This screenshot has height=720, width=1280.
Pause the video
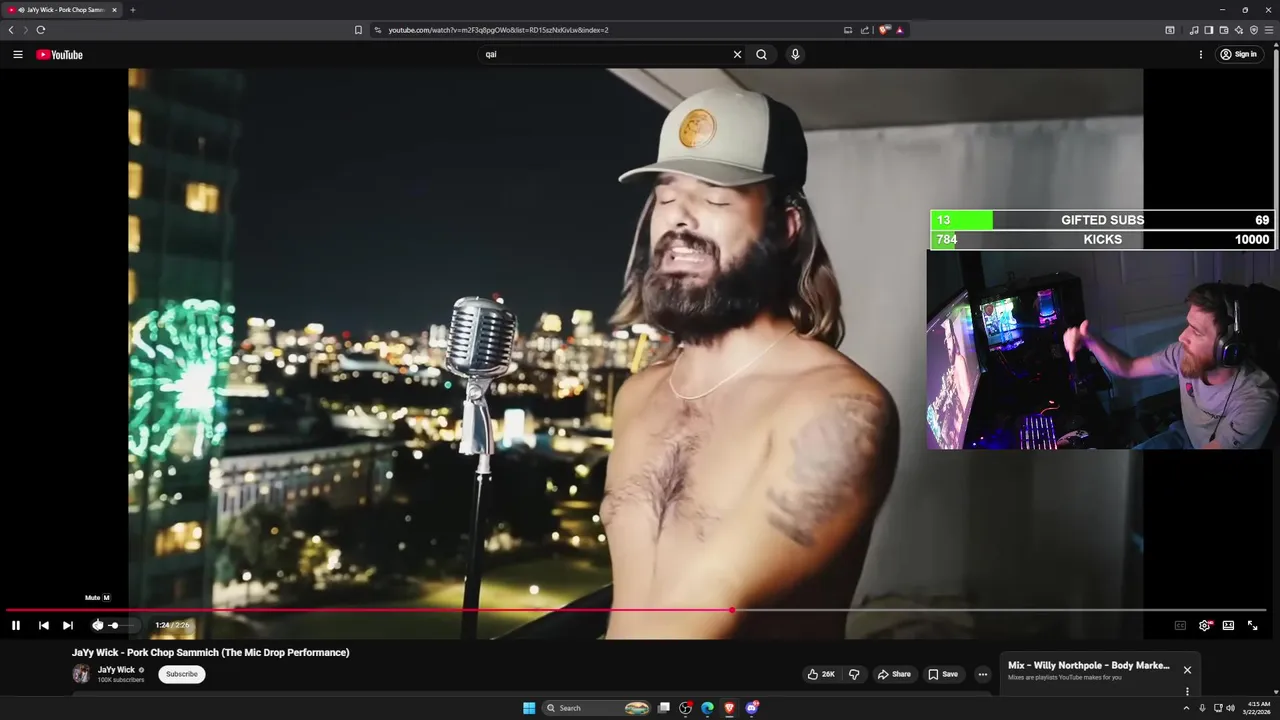coord(16,625)
